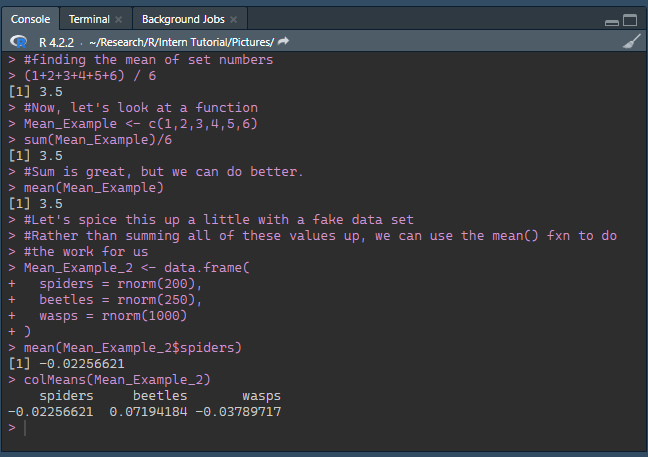This screenshot has width=648, height=457.
Task: Click the ~/Research/R/Intern Tutorial/Pictures/ path
Action: click(x=181, y=42)
